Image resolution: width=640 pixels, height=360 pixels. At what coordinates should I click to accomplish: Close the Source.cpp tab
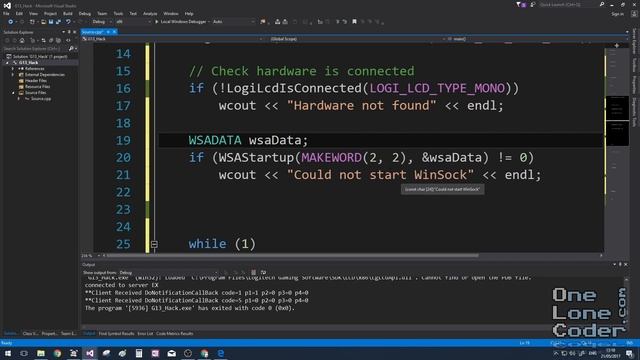(115, 32)
